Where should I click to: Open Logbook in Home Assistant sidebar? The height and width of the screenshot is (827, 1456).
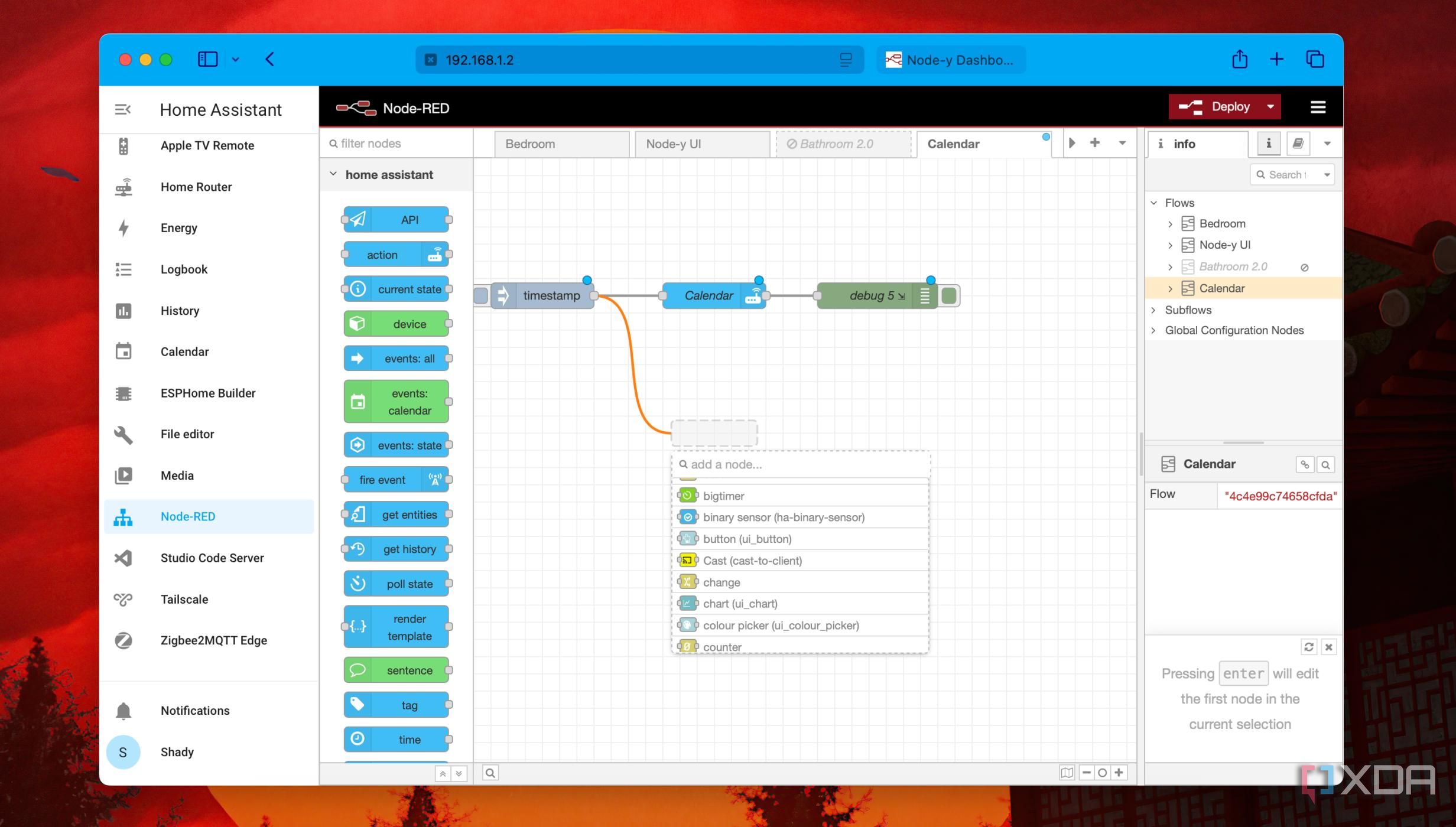[x=209, y=269]
